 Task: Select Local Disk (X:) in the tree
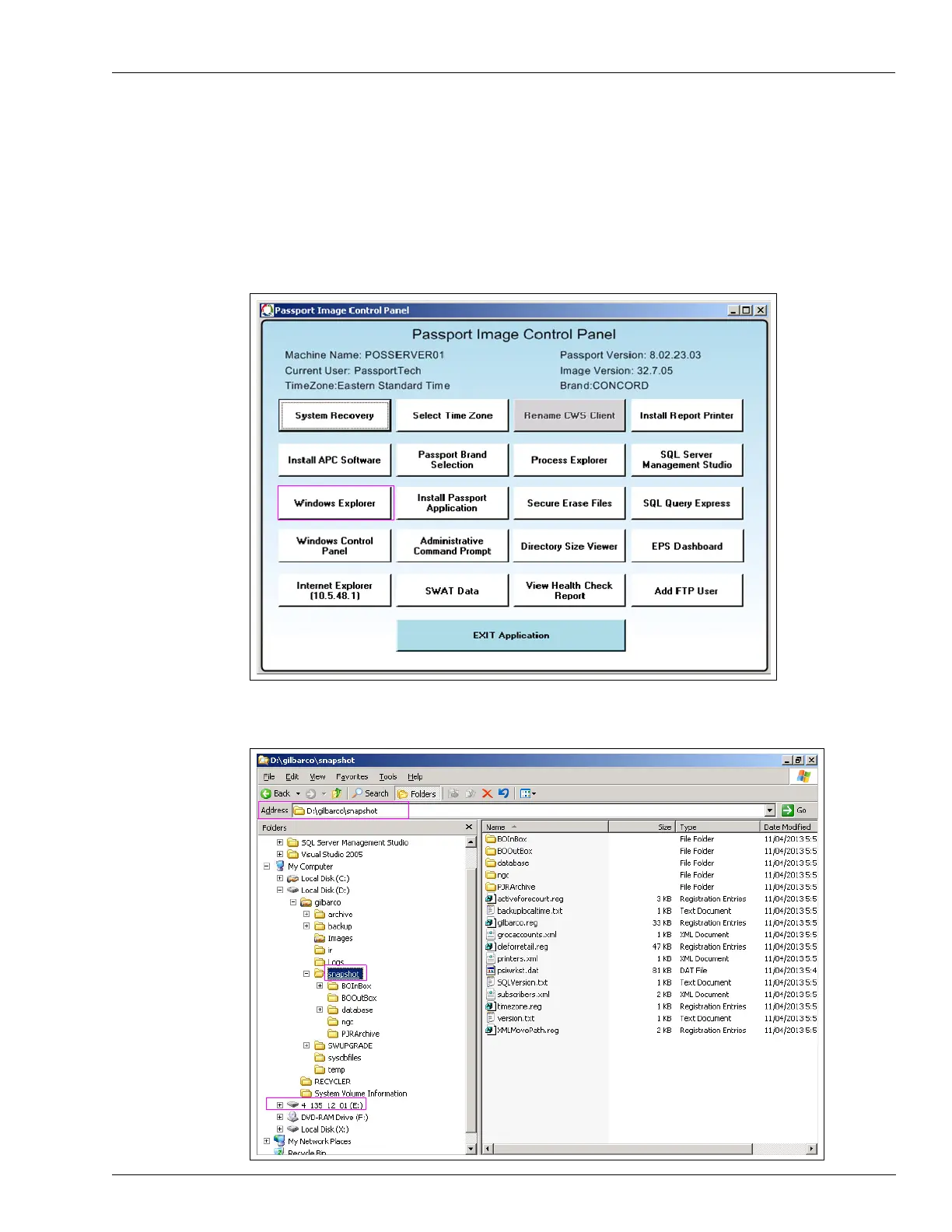point(324,1129)
